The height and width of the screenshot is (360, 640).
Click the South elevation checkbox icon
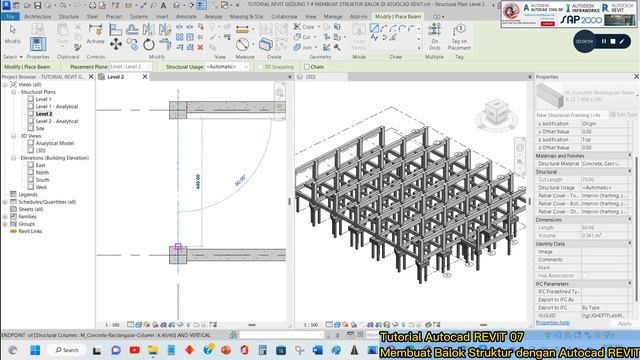point(31,180)
